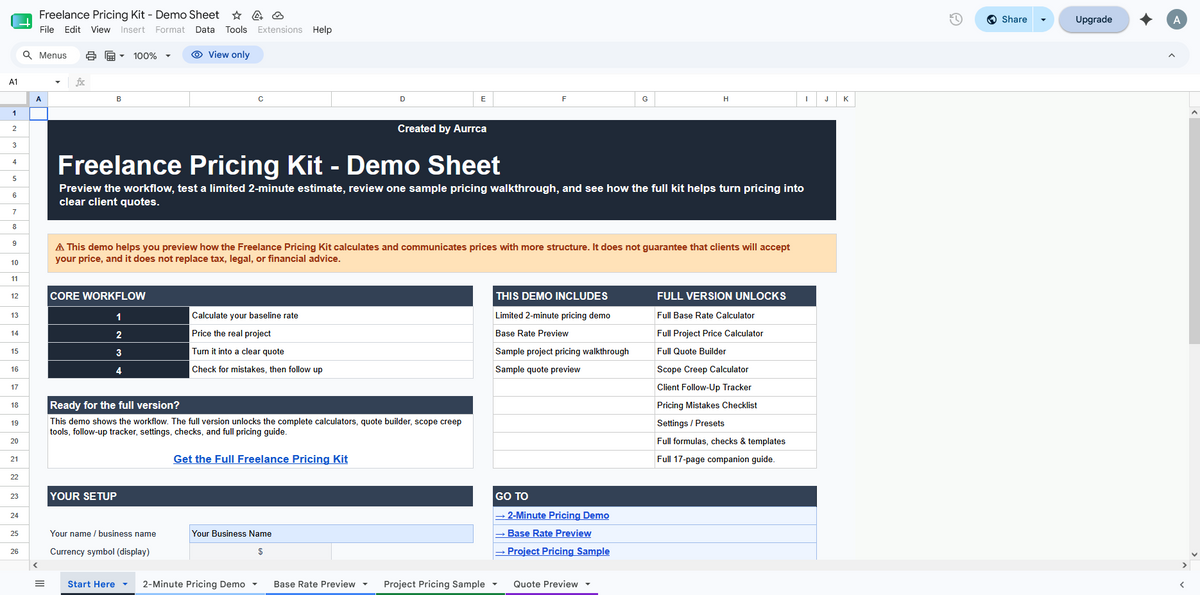Click 'Calculate your baseline rate' cell
Screen dimensions: 1200x595
(x=331, y=315)
